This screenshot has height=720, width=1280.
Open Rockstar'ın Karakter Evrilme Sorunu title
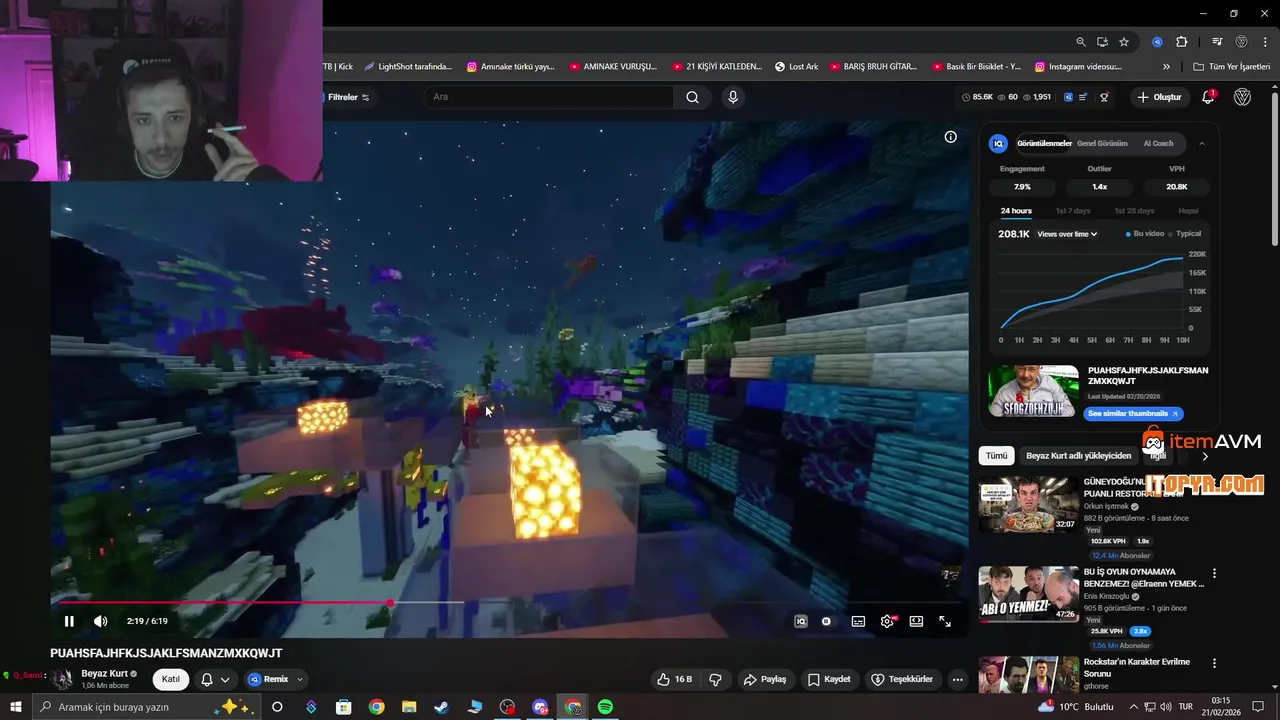point(1137,668)
